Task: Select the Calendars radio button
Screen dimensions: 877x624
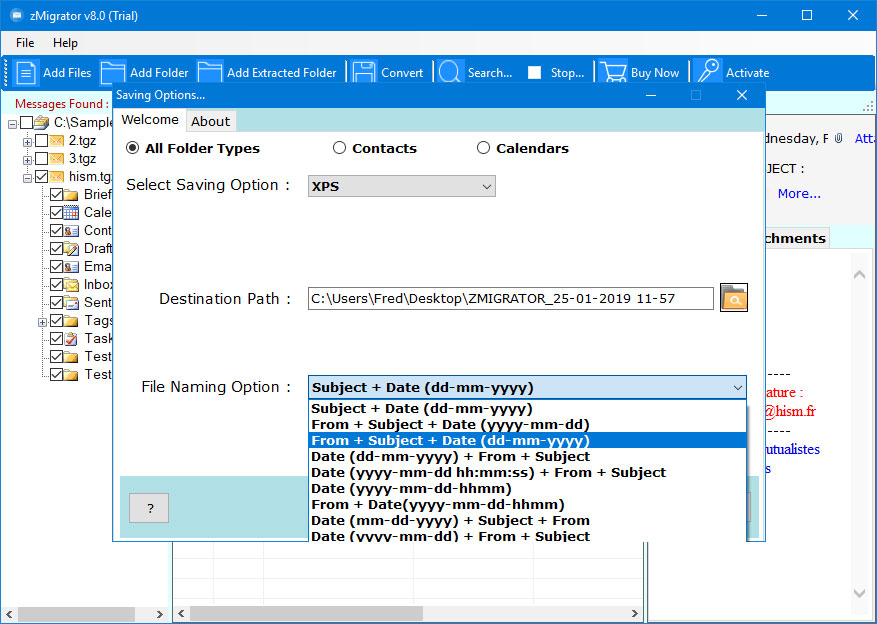Action: point(483,148)
